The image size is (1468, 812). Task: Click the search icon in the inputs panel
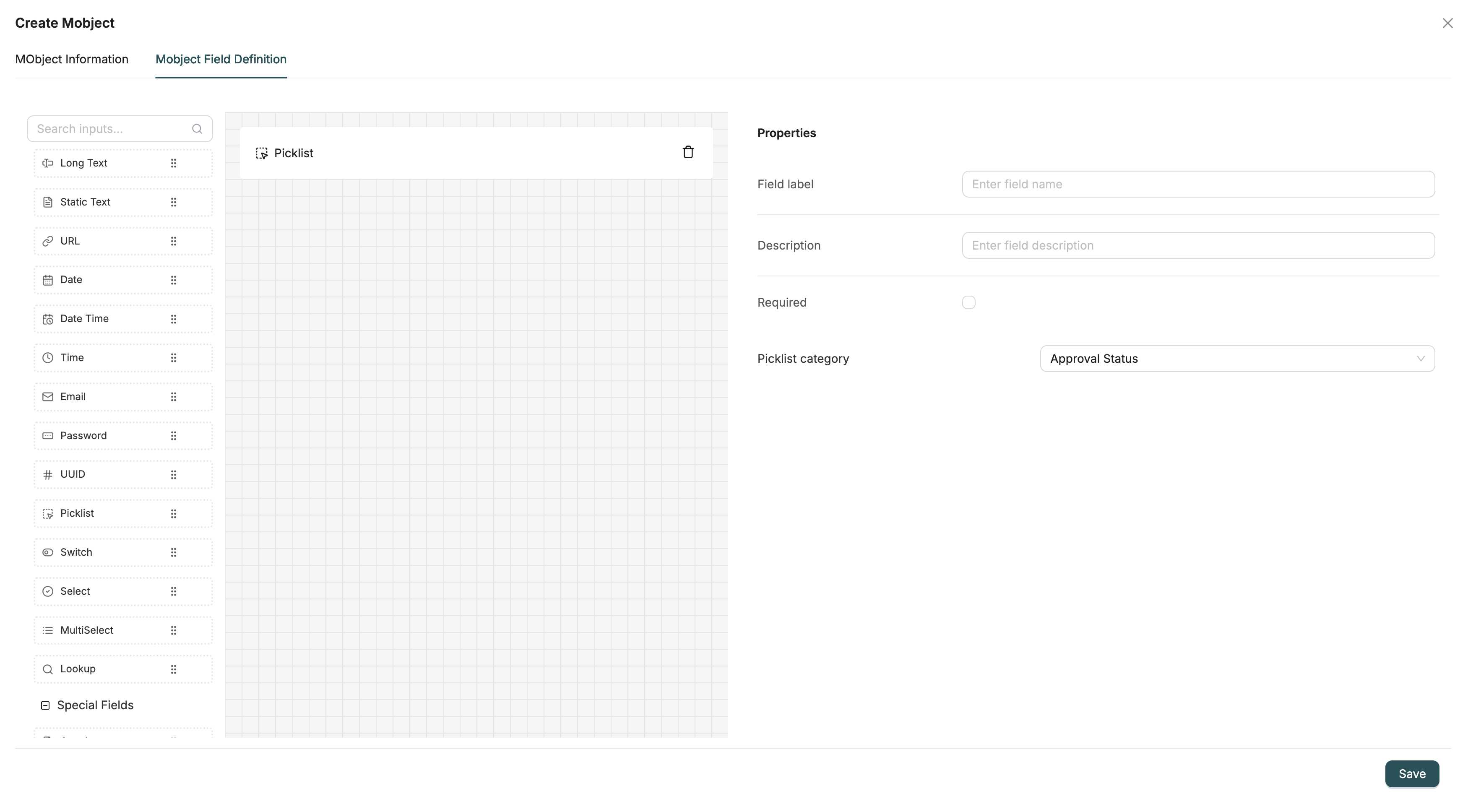(197, 129)
